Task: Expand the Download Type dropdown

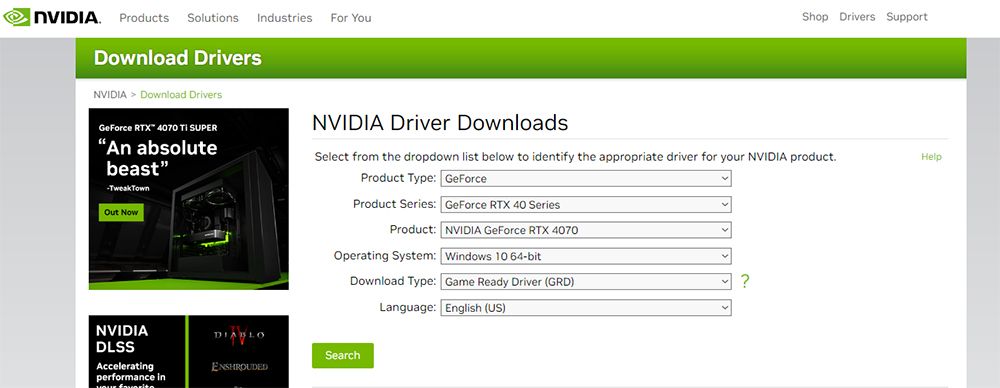Action: pyautogui.click(x=585, y=281)
